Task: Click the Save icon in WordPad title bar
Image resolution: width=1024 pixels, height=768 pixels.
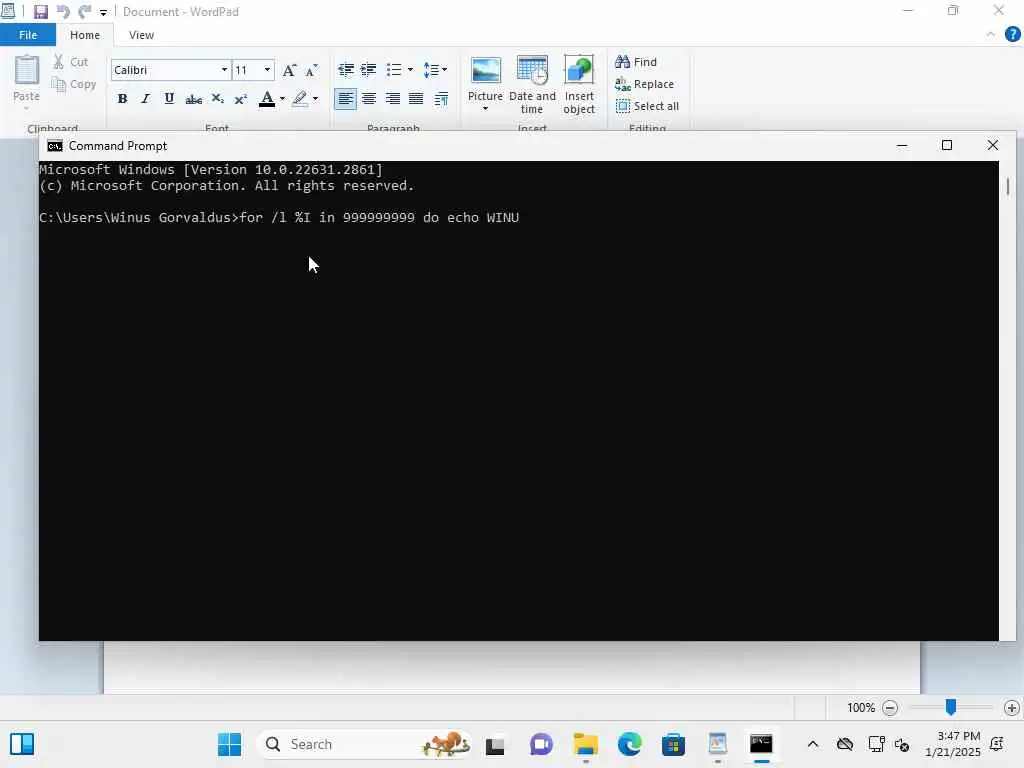Action: pos(40,12)
